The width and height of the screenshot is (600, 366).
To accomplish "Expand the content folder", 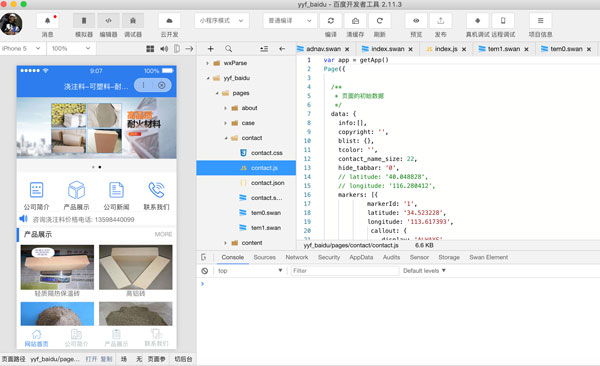I will coord(225,243).
